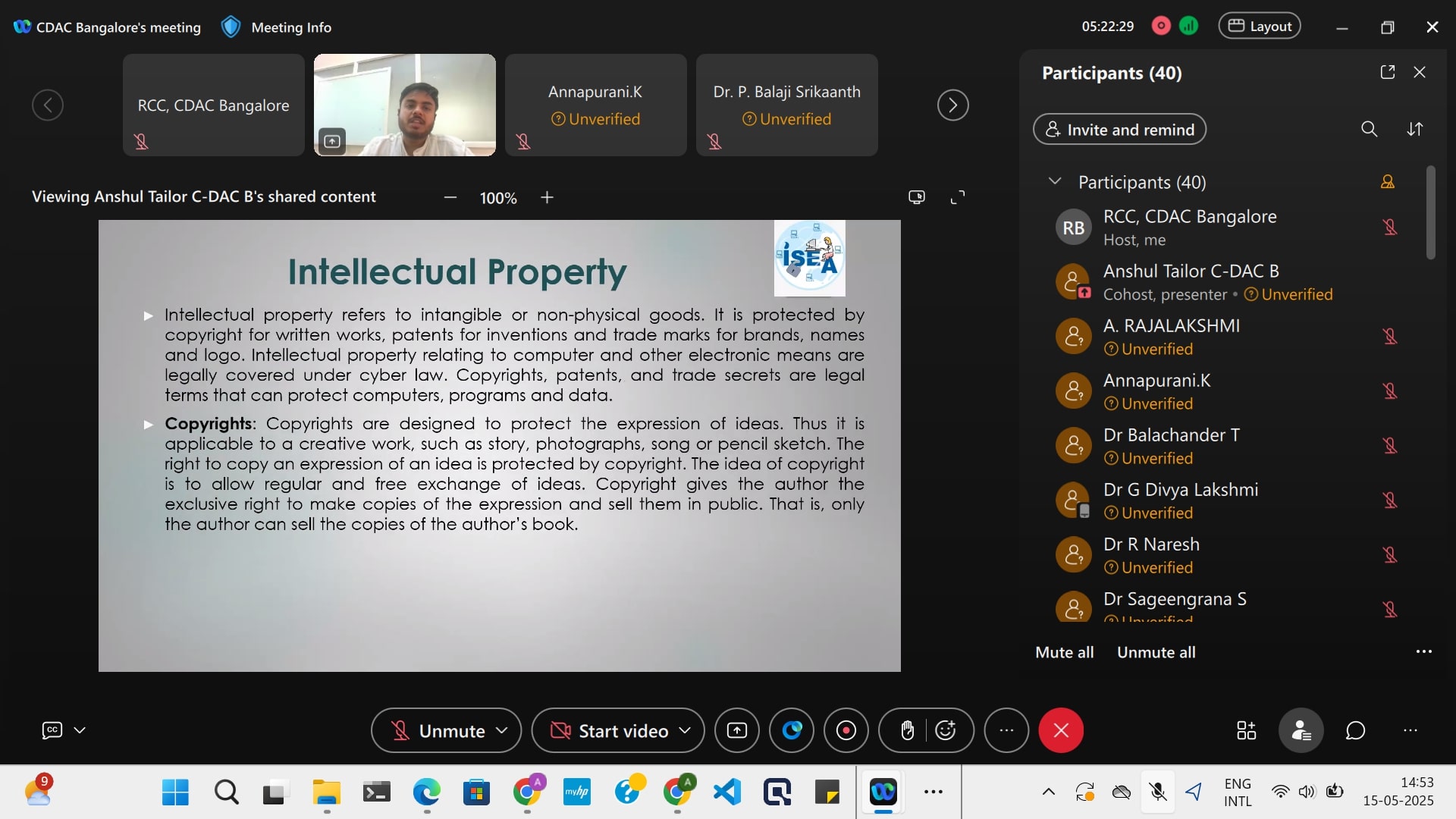Toggle mute for A. RAJALAKSHMI
Image resolution: width=1456 pixels, height=819 pixels.
(1389, 336)
